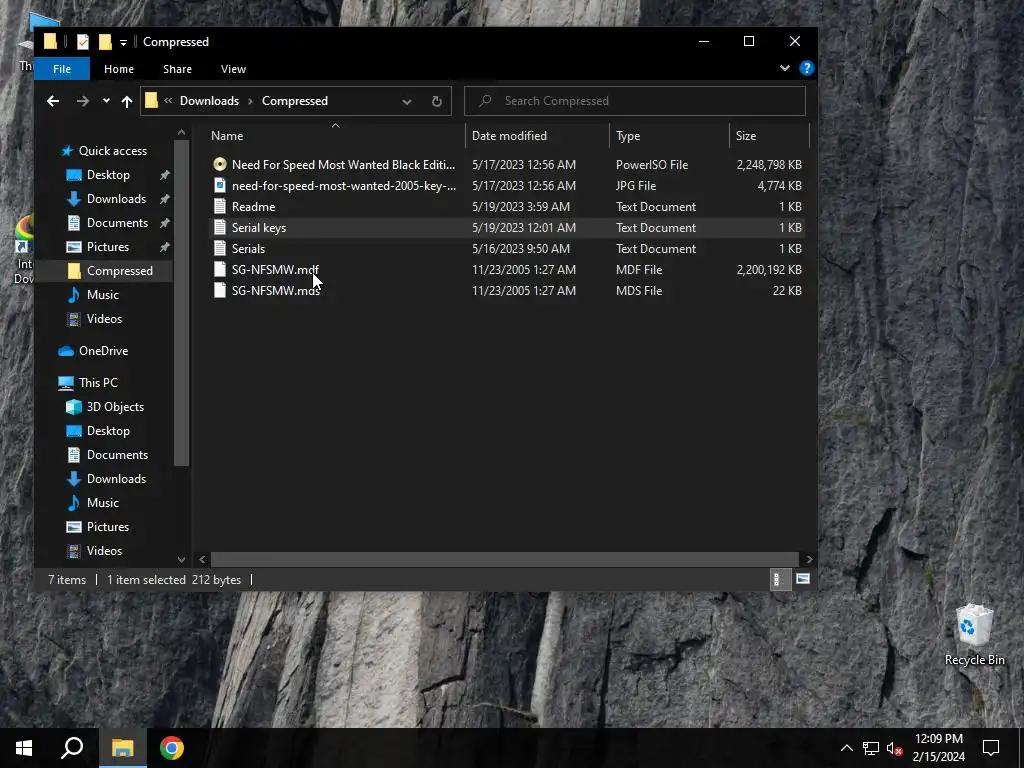Launch Google Chrome from taskbar
This screenshot has height=768, width=1024.
point(172,748)
